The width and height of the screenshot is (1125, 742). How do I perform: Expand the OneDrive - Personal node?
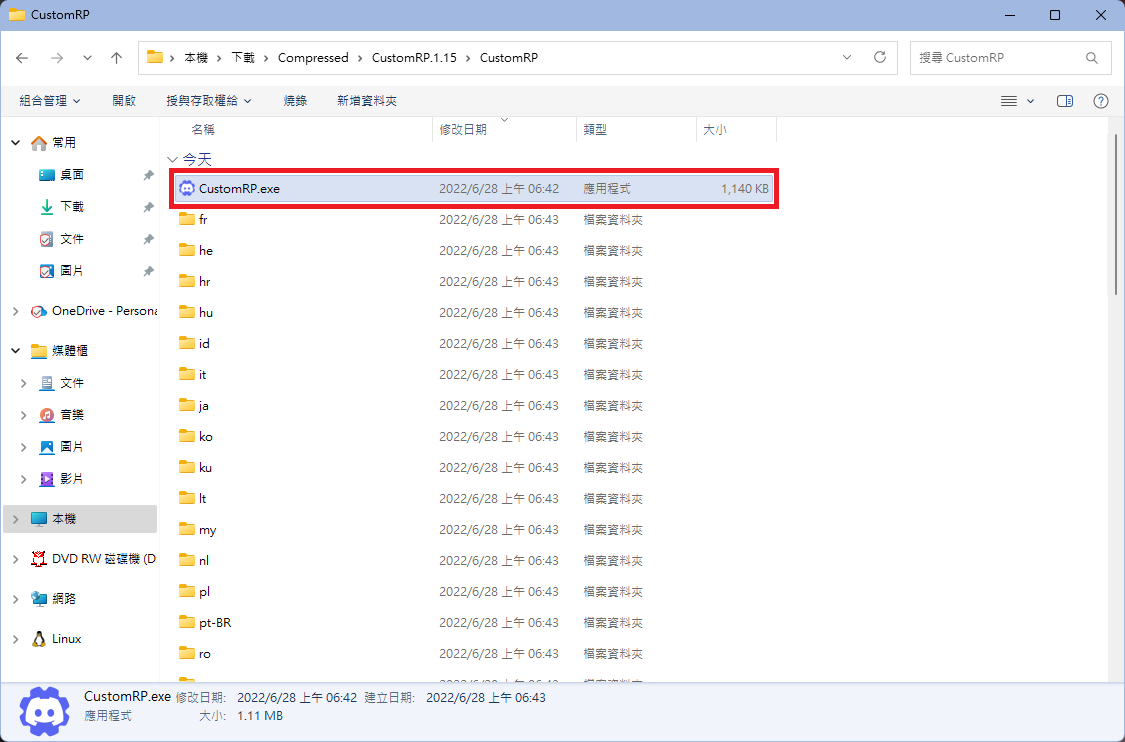15,311
